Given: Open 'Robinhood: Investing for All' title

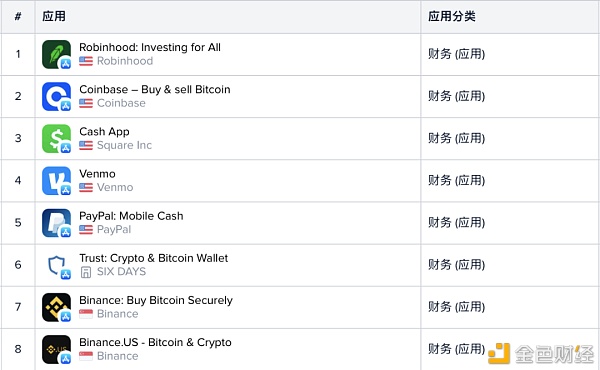Looking at the screenshot, I should tap(150, 47).
